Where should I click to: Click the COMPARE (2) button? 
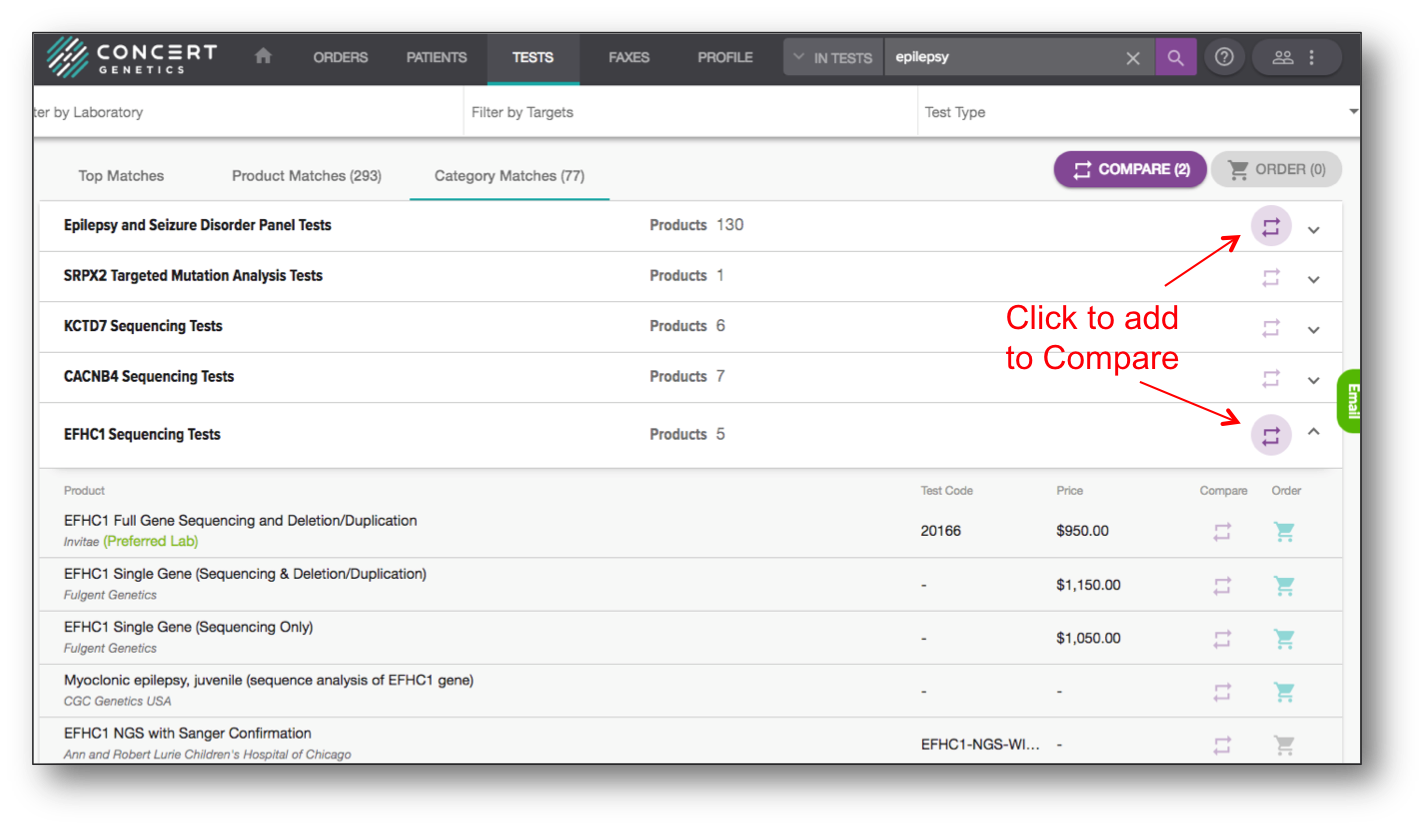click(1130, 170)
